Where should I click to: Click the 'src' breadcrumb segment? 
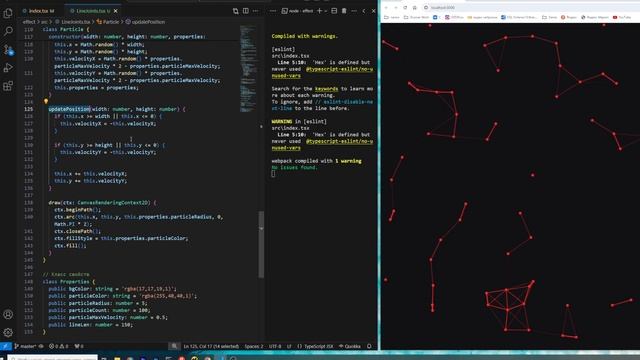(x=44, y=22)
